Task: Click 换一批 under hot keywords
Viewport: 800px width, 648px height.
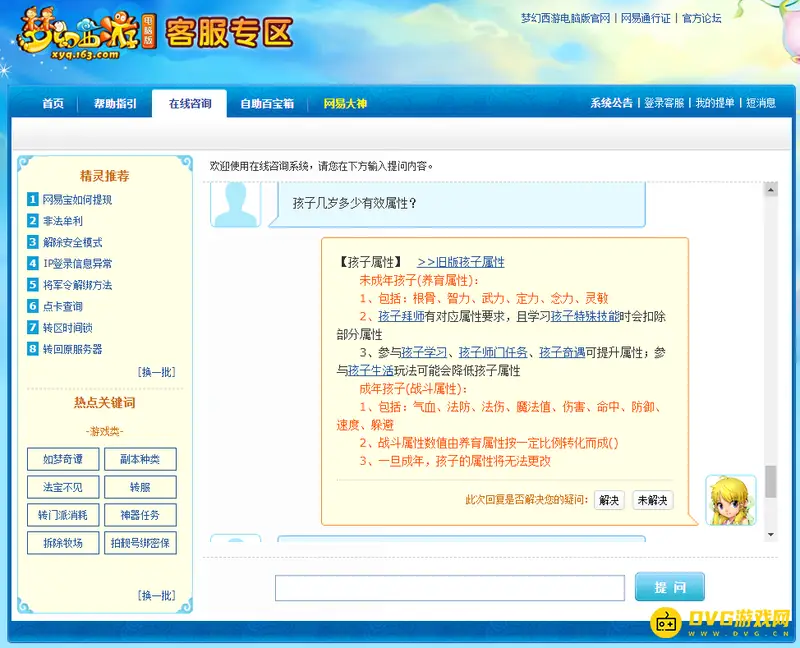Action: coord(157,595)
